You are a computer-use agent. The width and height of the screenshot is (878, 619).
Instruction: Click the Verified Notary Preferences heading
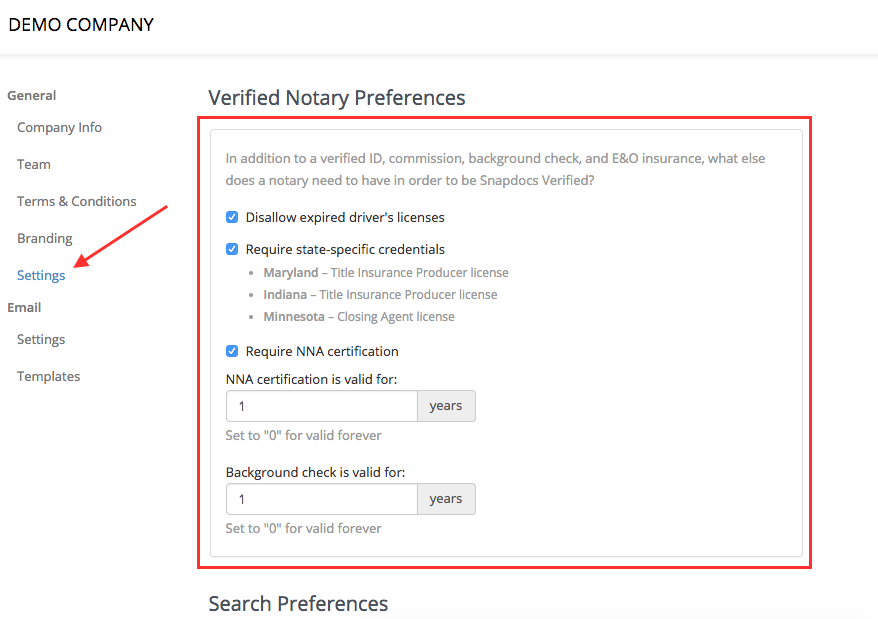click(336, 97)
